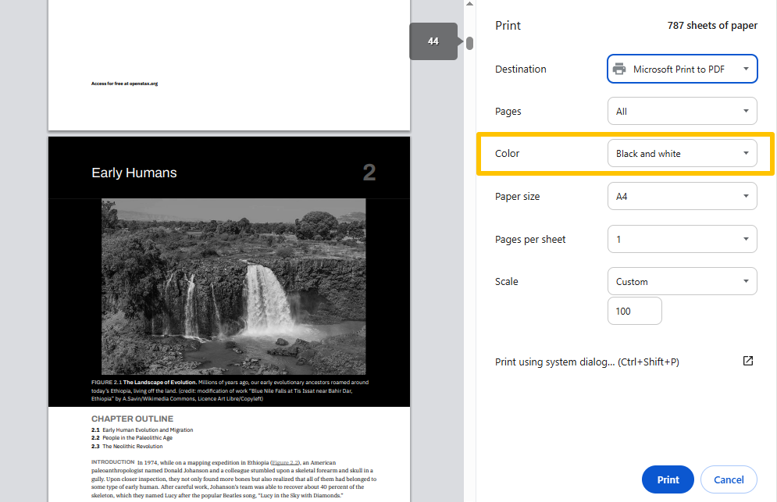Click the Cancel button
The image size is (777, 502).
(x=728, y=479)
